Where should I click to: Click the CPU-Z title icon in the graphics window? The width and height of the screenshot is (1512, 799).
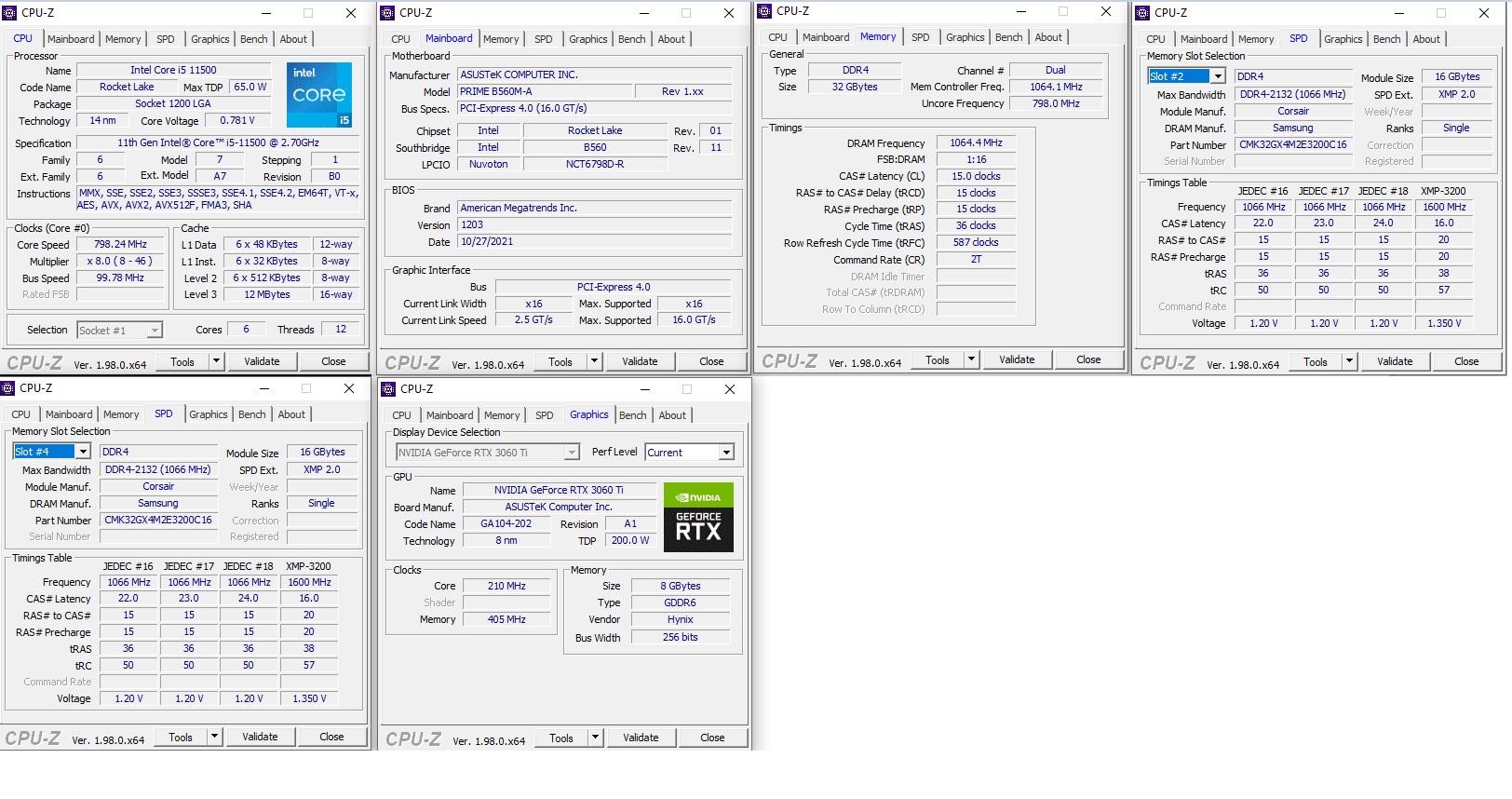coord(389,389)
